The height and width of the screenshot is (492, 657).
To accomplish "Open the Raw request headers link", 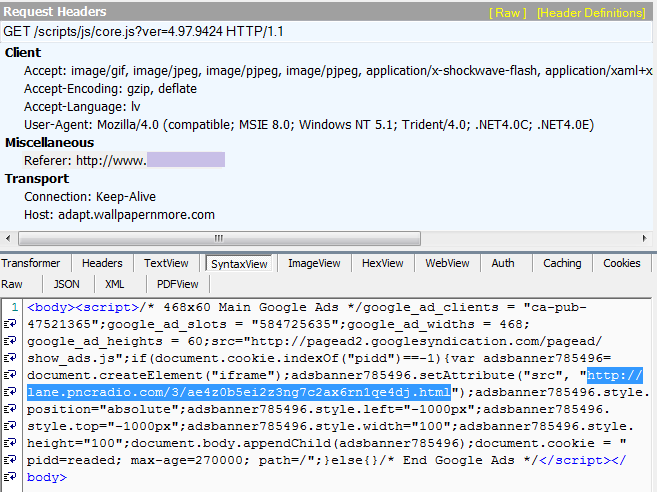I will click(507, 13).
